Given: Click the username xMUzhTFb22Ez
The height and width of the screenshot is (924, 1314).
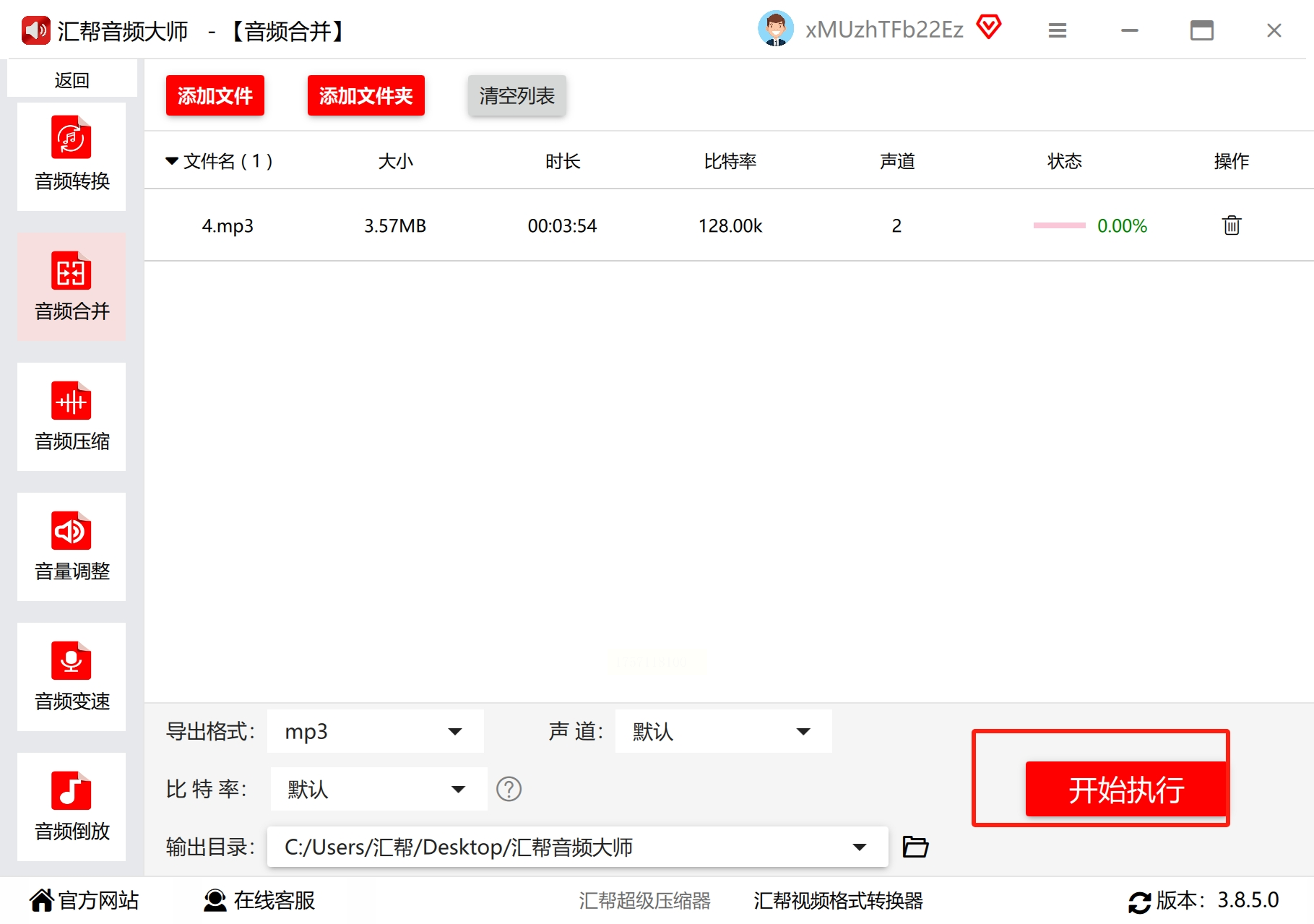Looking at the screenshot, I should coord(884,30).
